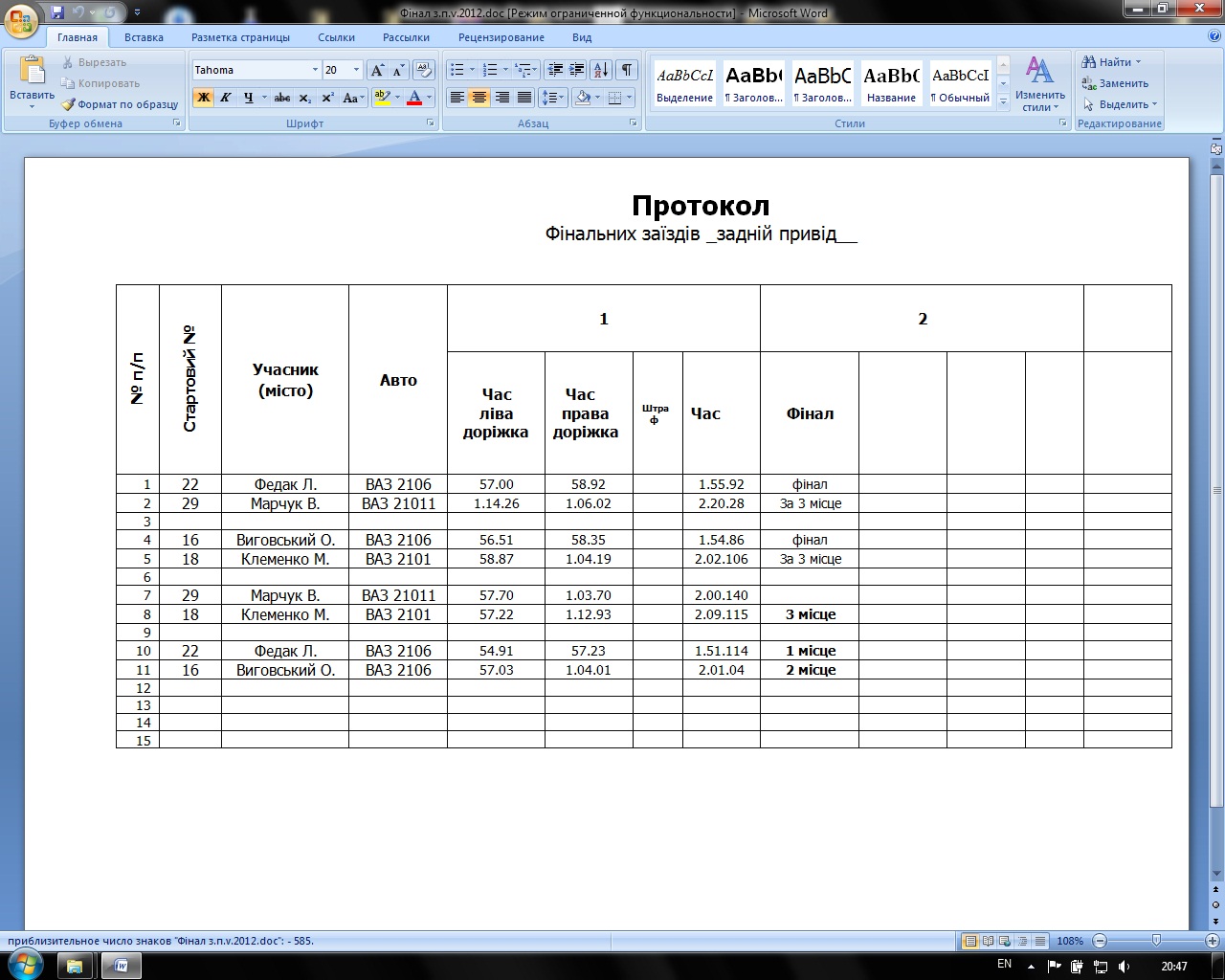The image size is (1225, 980).
Task: Open numbering list dropdown arrow
Action: 506,70
